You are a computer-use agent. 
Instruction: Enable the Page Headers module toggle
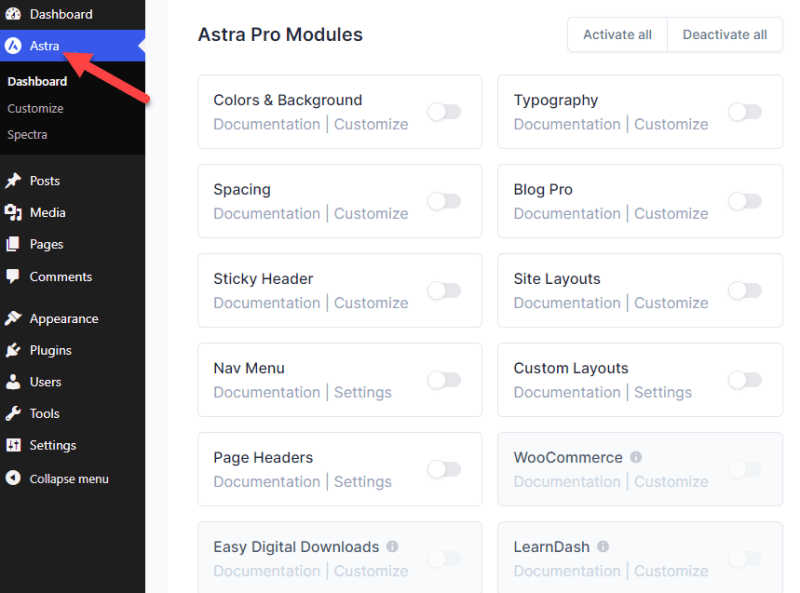444,469
